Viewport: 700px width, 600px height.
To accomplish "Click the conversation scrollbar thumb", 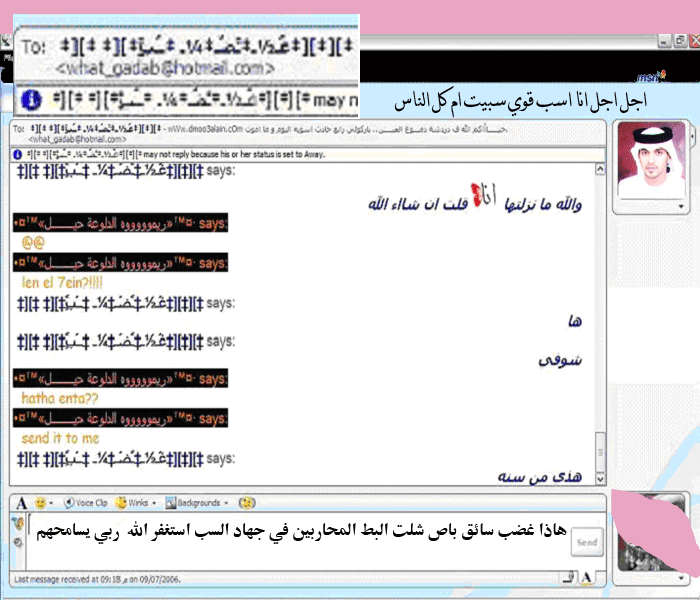I will tap(600, 452).
